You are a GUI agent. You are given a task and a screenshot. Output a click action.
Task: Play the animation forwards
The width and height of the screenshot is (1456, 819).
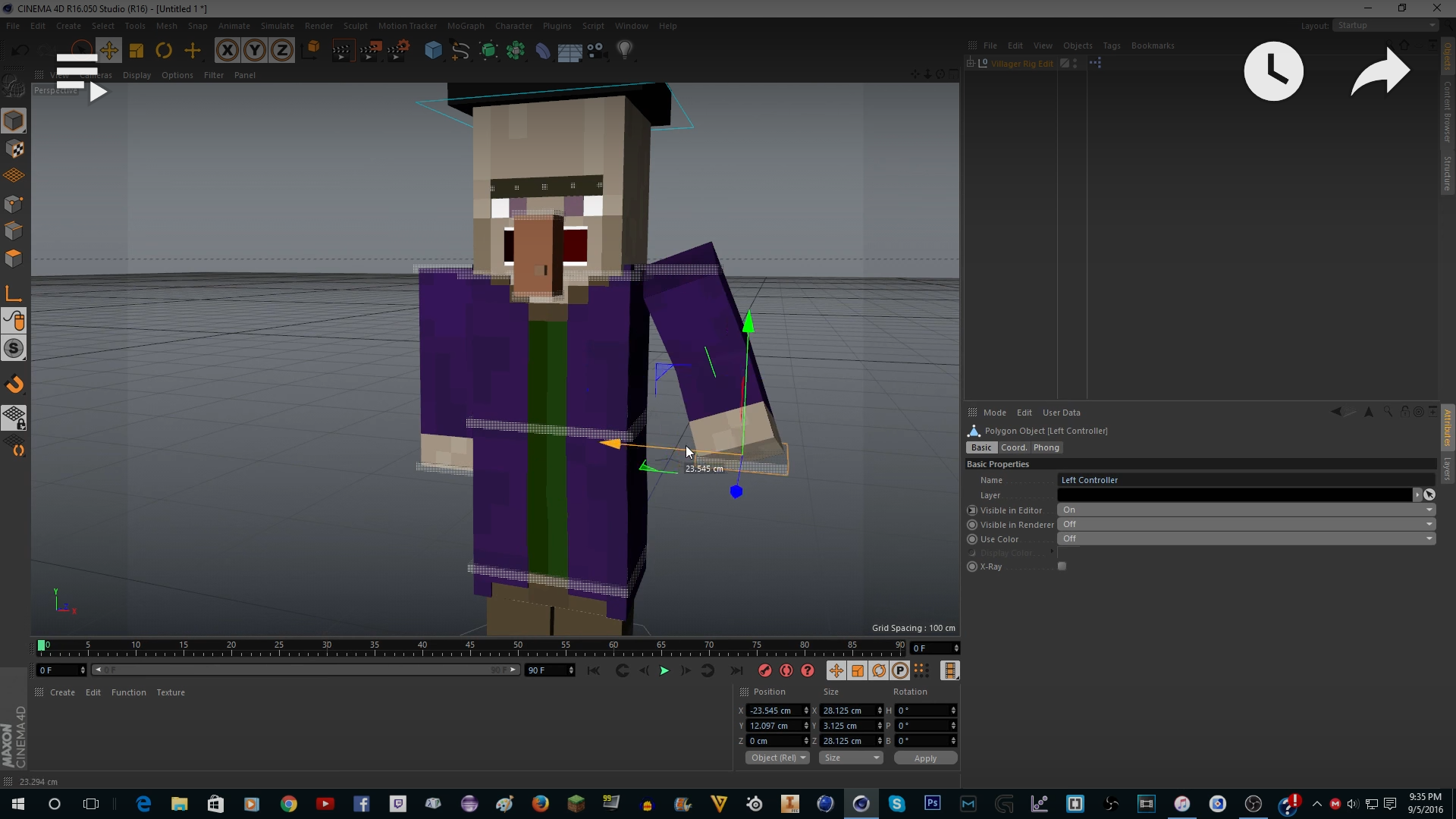pyautogui.click(x=664, y=670)
